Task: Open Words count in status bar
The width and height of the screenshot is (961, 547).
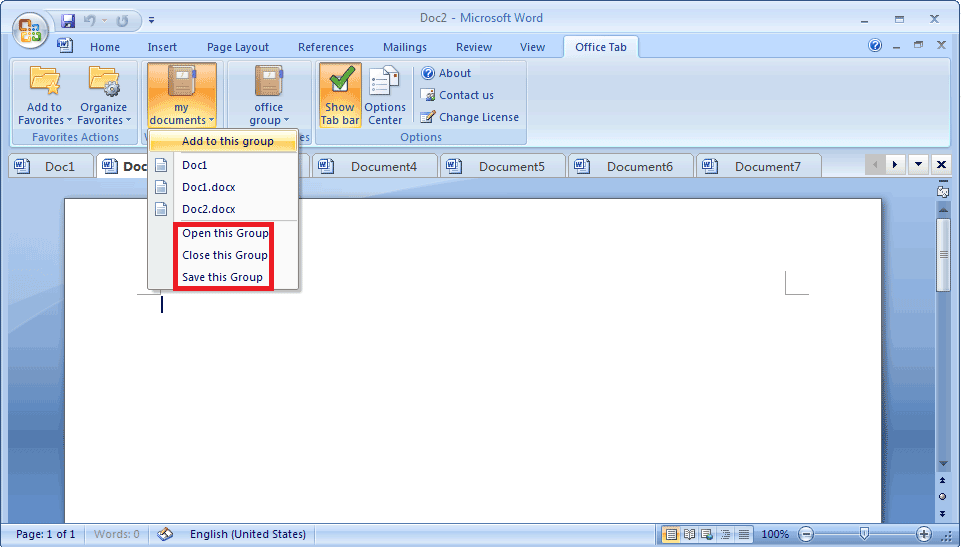Action: point(116,534)
